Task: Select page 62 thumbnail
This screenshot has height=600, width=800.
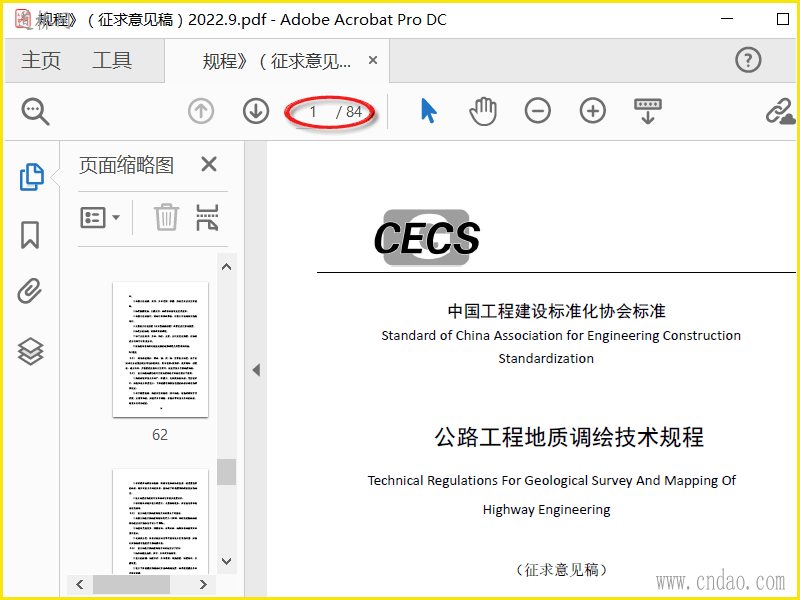Action: pyautogui.click(x=160, y=349)
